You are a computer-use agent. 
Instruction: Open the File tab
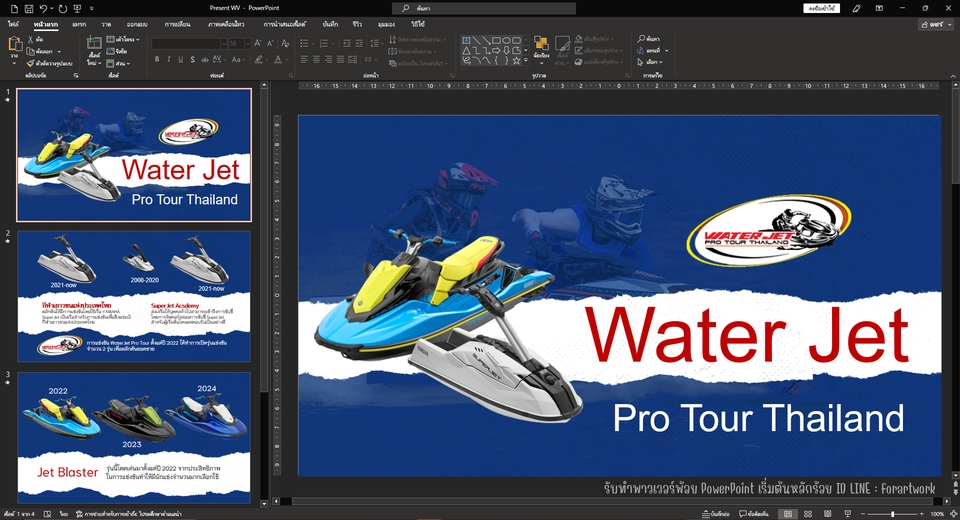point(13,24)
